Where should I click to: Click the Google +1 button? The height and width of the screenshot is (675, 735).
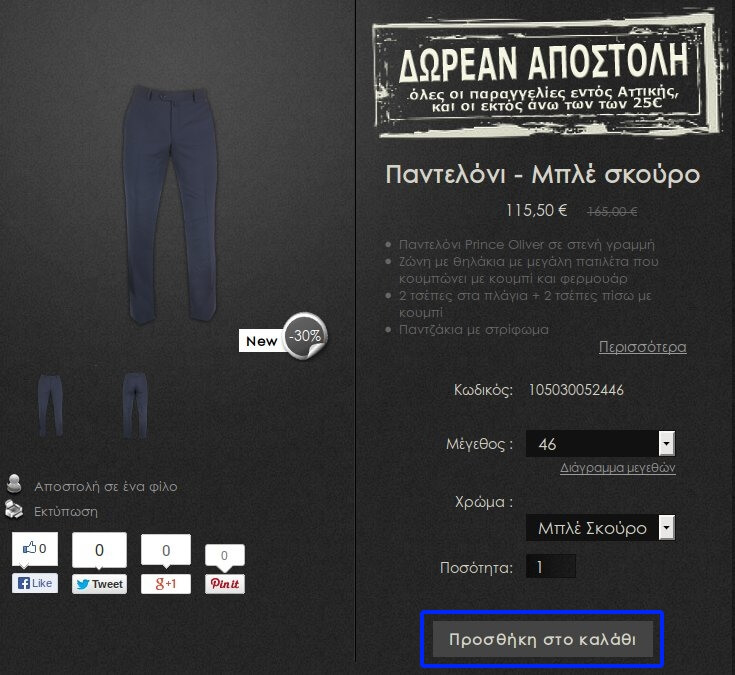coord(166,584)
